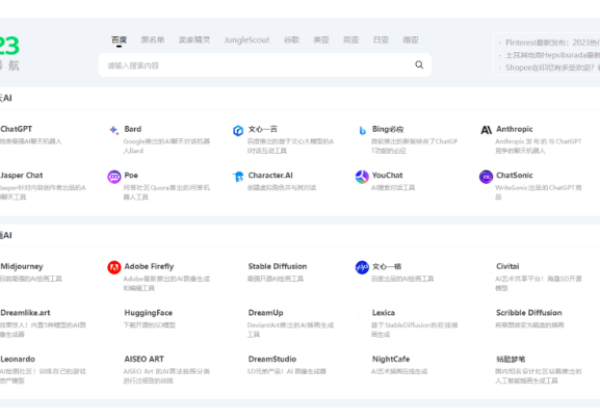Screen dimensions: 600x420
Task: Open the Midjourney link
Action: point(22,266)
